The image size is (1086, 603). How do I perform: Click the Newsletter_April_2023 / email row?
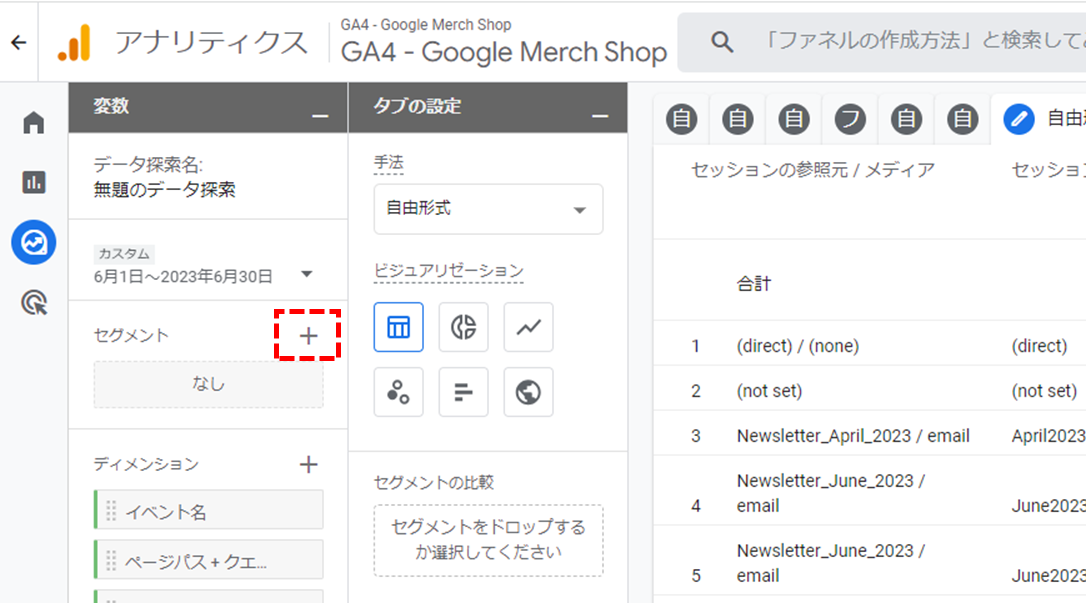[853, 435]
